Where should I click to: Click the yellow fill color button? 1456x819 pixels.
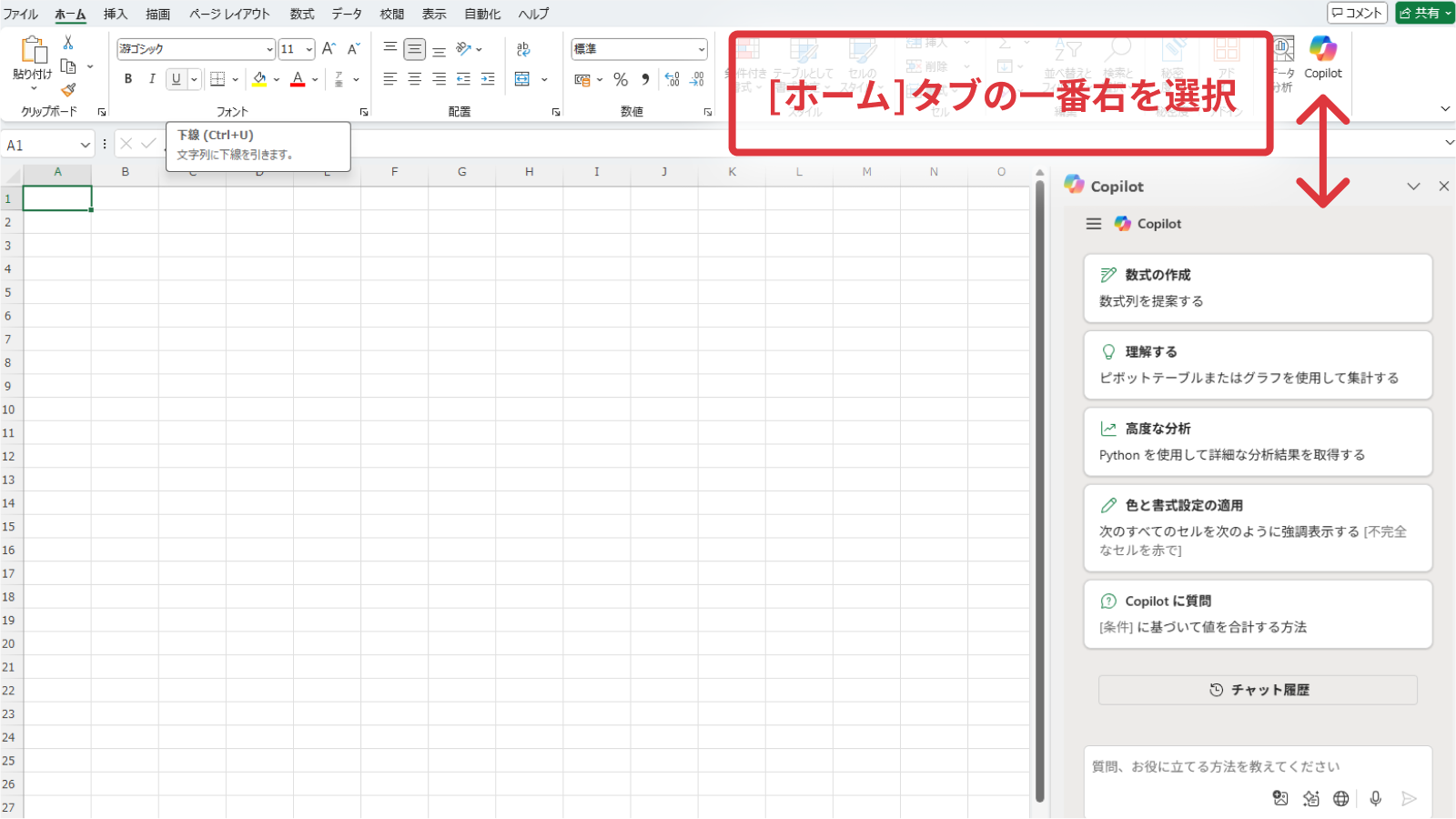point(259,79)
